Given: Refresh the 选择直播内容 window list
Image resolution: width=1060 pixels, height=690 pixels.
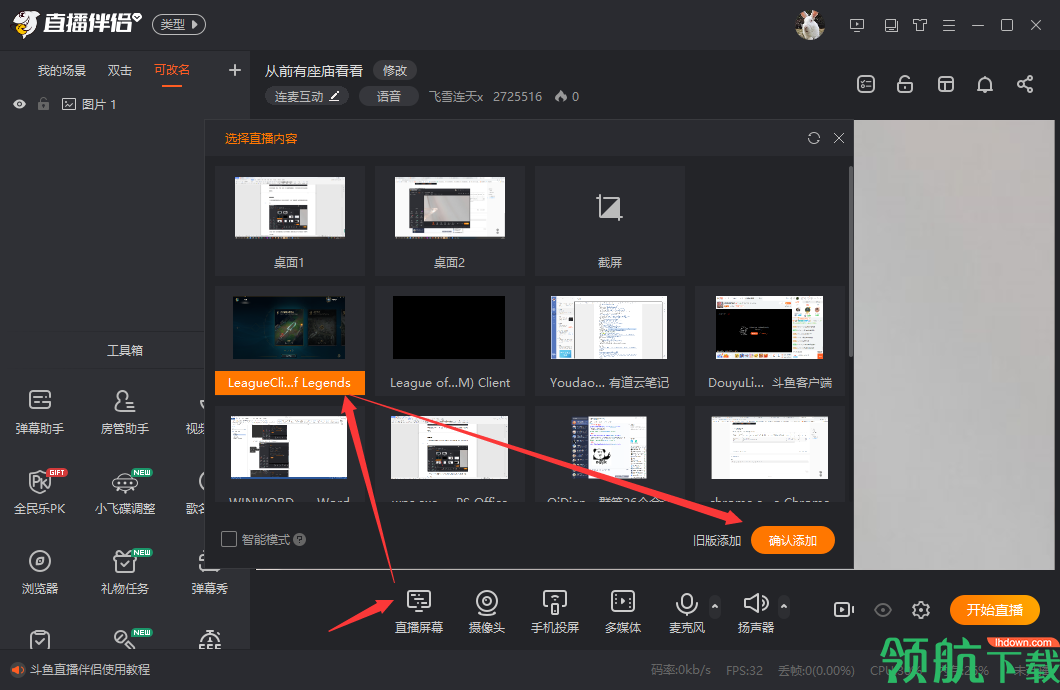Looking at the screenshot, I should [814, 138].
